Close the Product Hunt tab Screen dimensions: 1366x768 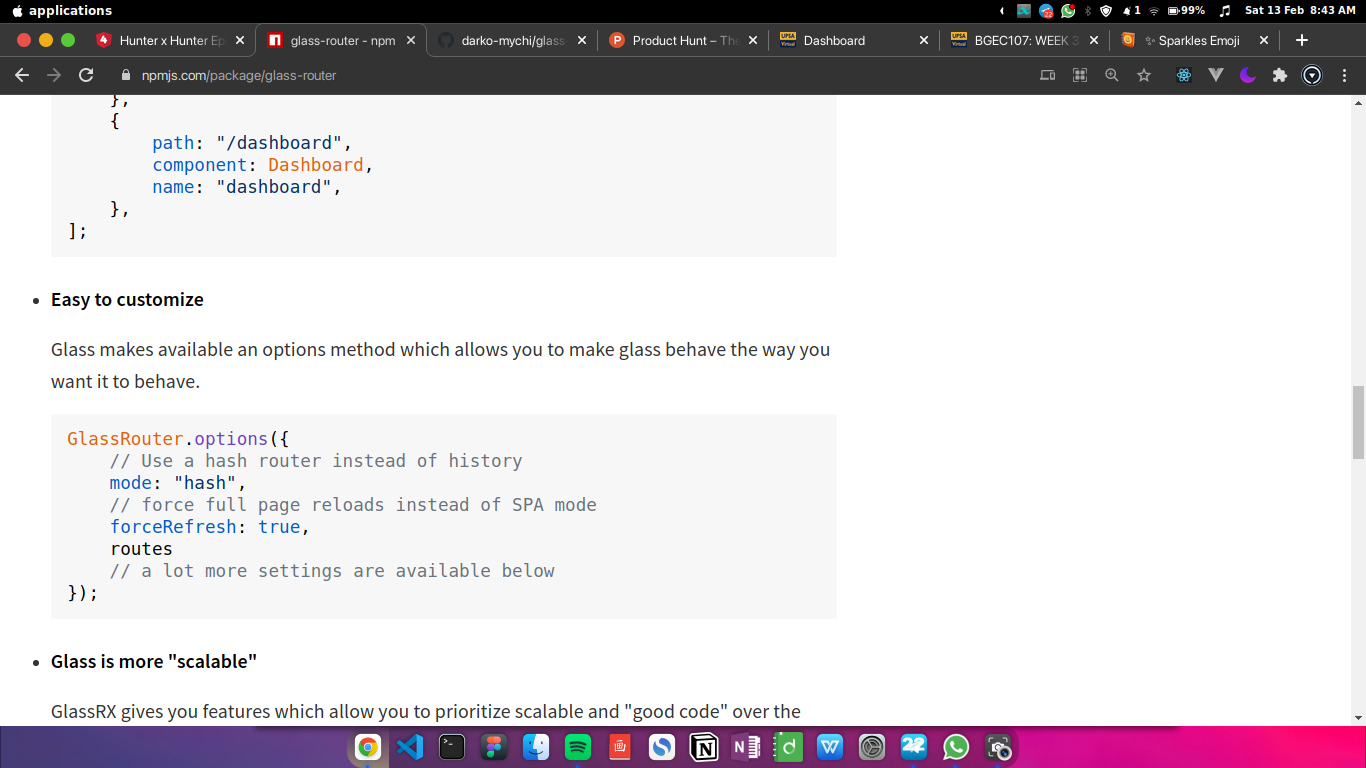point(753,41)
